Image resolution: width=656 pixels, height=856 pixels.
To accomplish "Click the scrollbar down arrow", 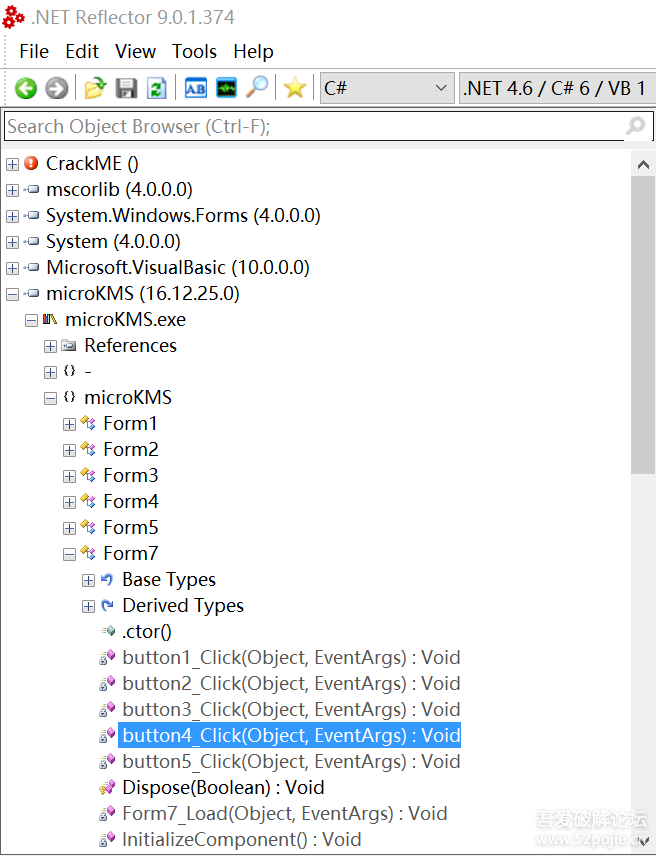I will pyautogui.click(x=643, y=841).
